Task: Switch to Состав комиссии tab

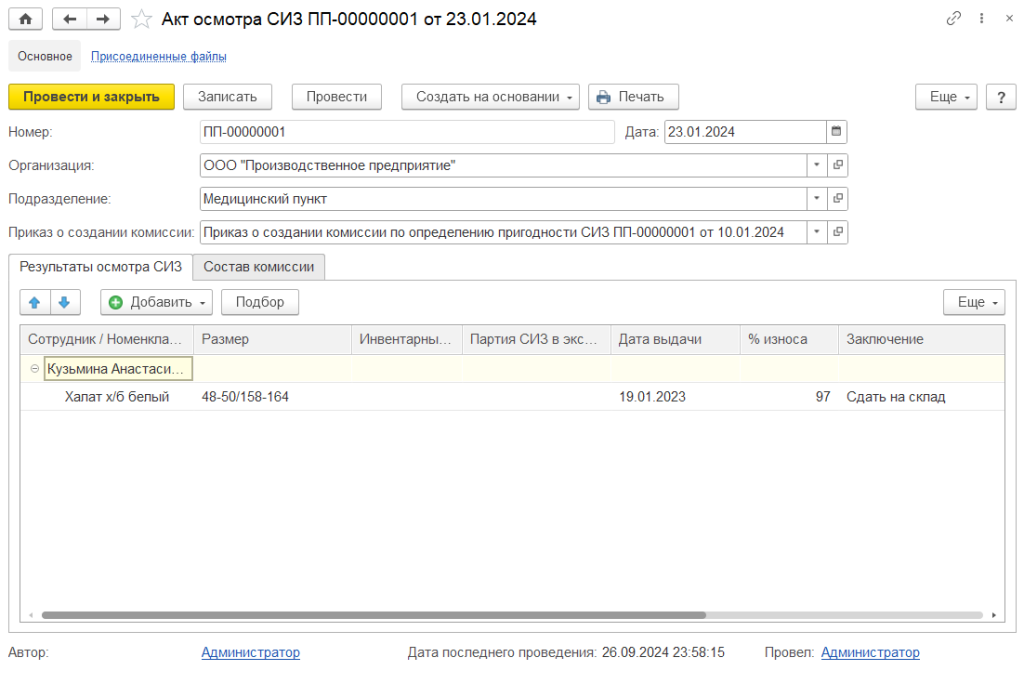Action: click(259, 267)
